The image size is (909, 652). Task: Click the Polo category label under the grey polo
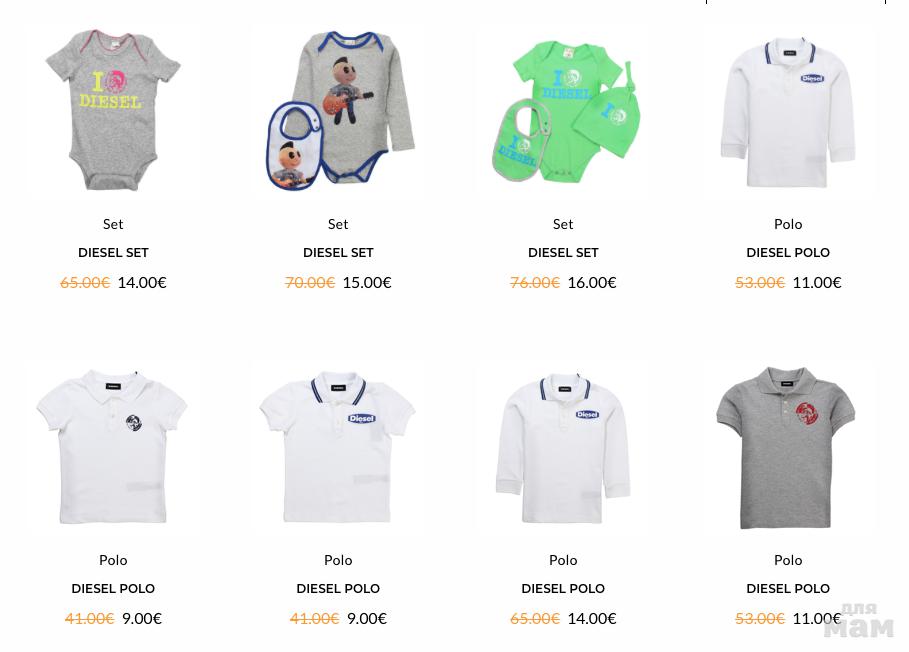[x=788, y=560]
